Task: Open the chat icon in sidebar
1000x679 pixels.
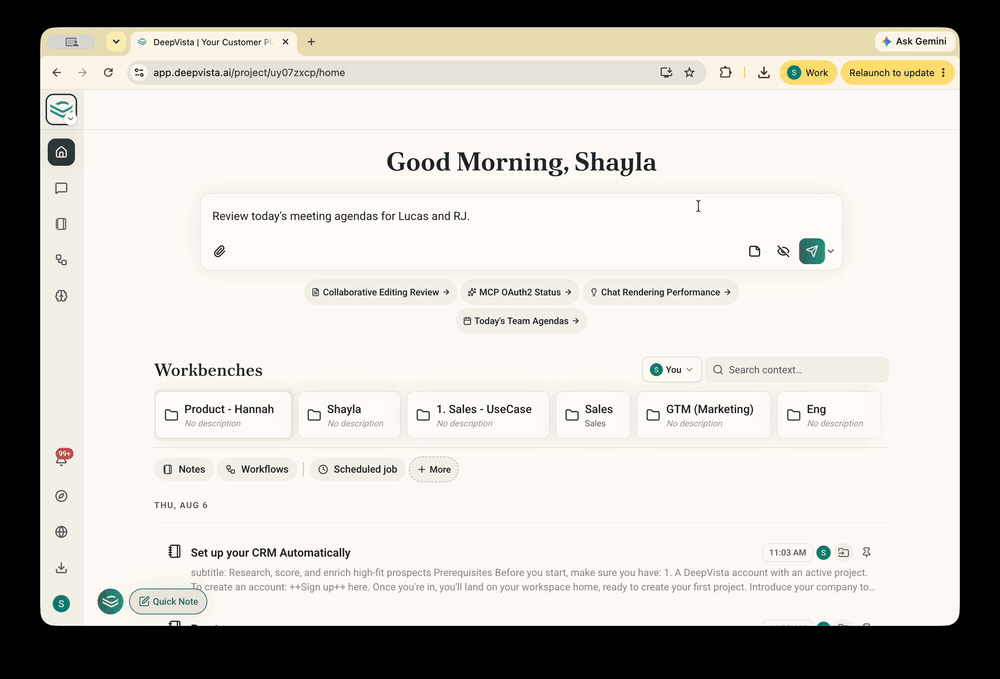Action: pyautogui.click(x=61, y=188)
